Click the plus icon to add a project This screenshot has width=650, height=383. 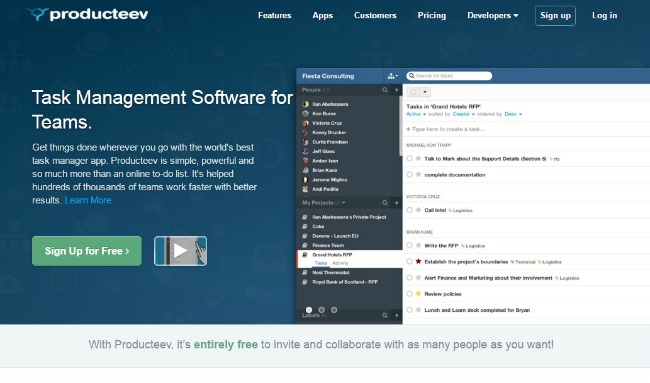[396, 203]
